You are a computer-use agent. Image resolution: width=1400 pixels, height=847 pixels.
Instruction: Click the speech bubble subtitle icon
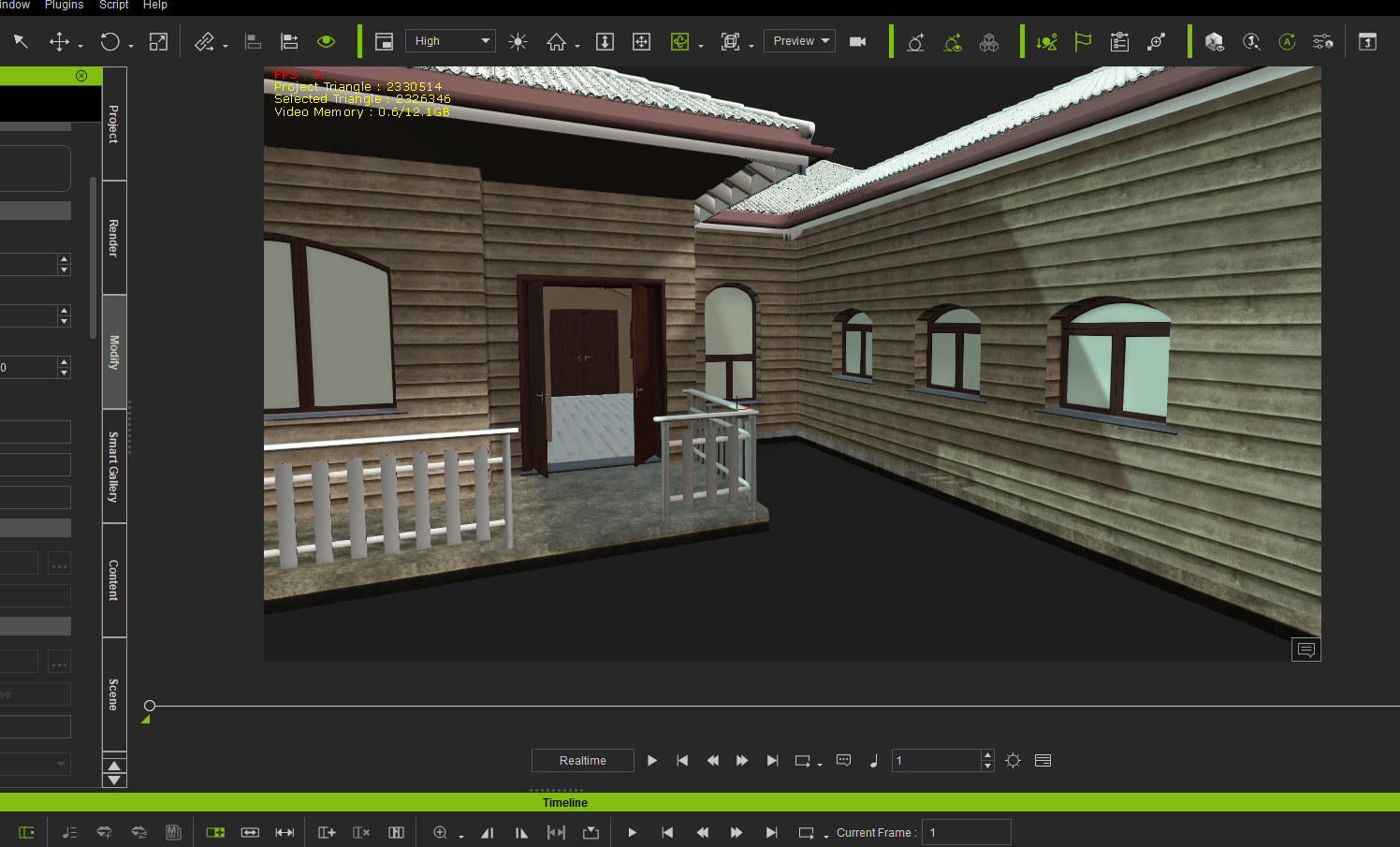pyautogui.click(x=843, y=761)
